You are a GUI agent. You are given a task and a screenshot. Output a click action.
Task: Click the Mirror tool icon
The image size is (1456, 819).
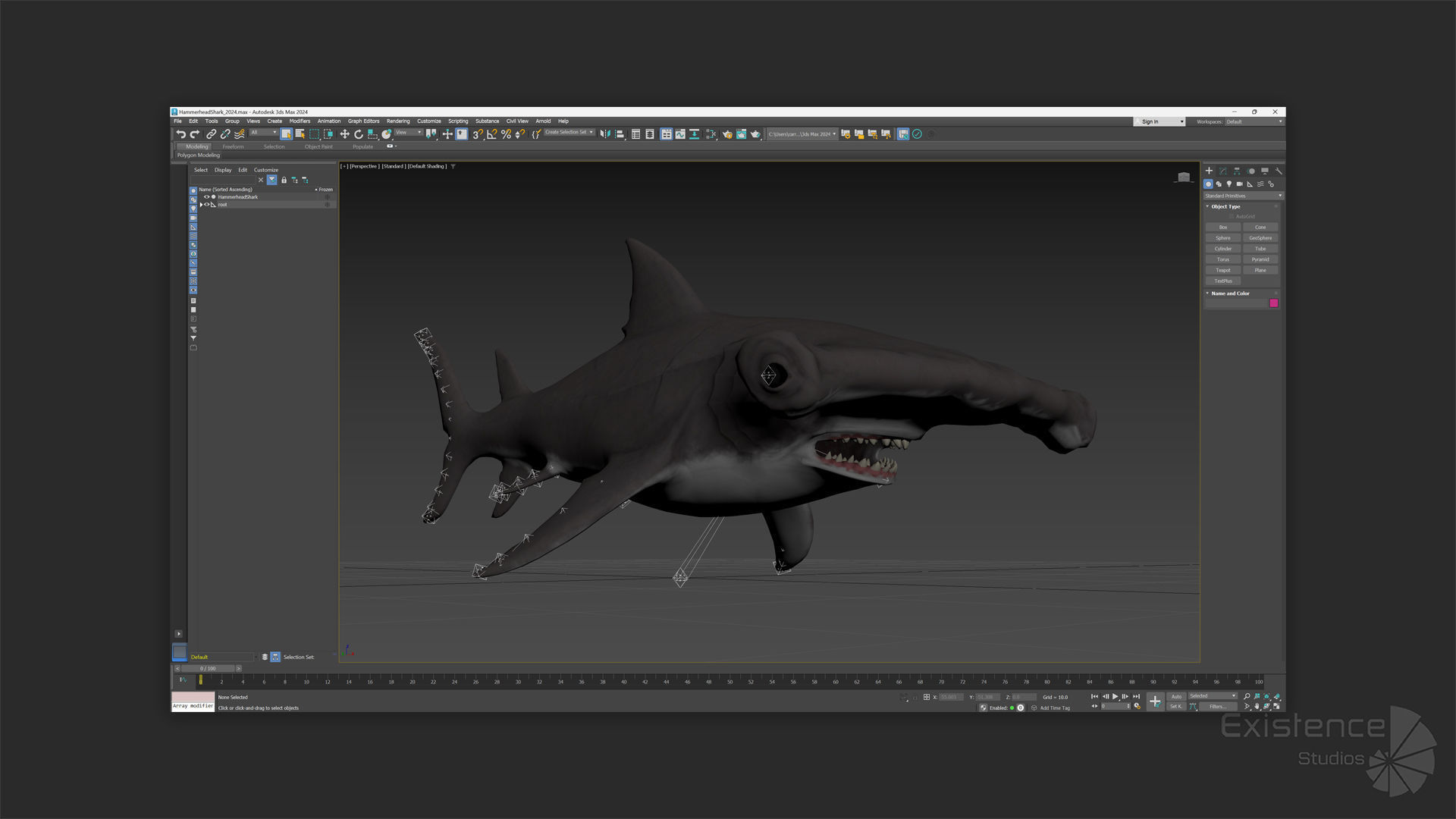click(605, 134)
